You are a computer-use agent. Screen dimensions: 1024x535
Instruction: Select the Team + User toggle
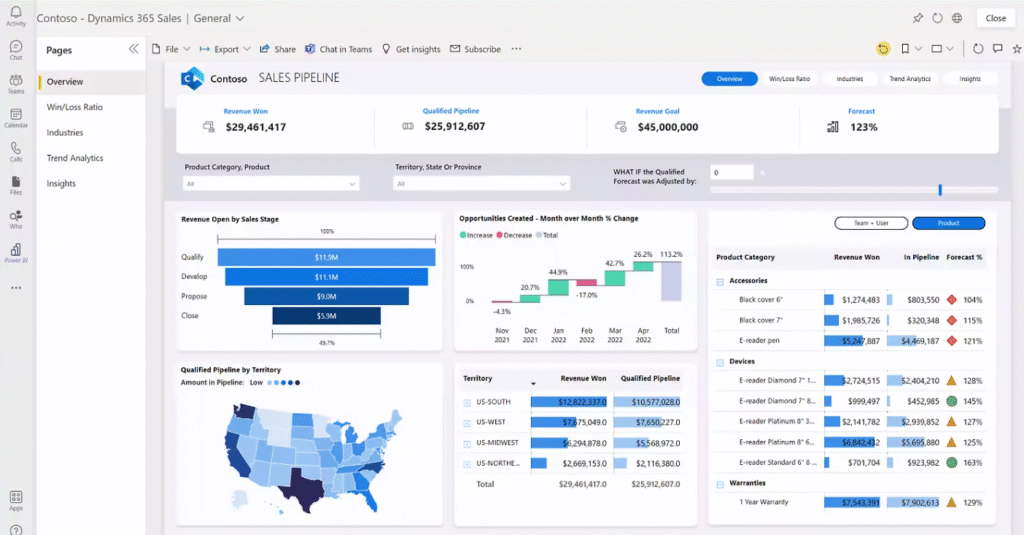tap(871, 223)
